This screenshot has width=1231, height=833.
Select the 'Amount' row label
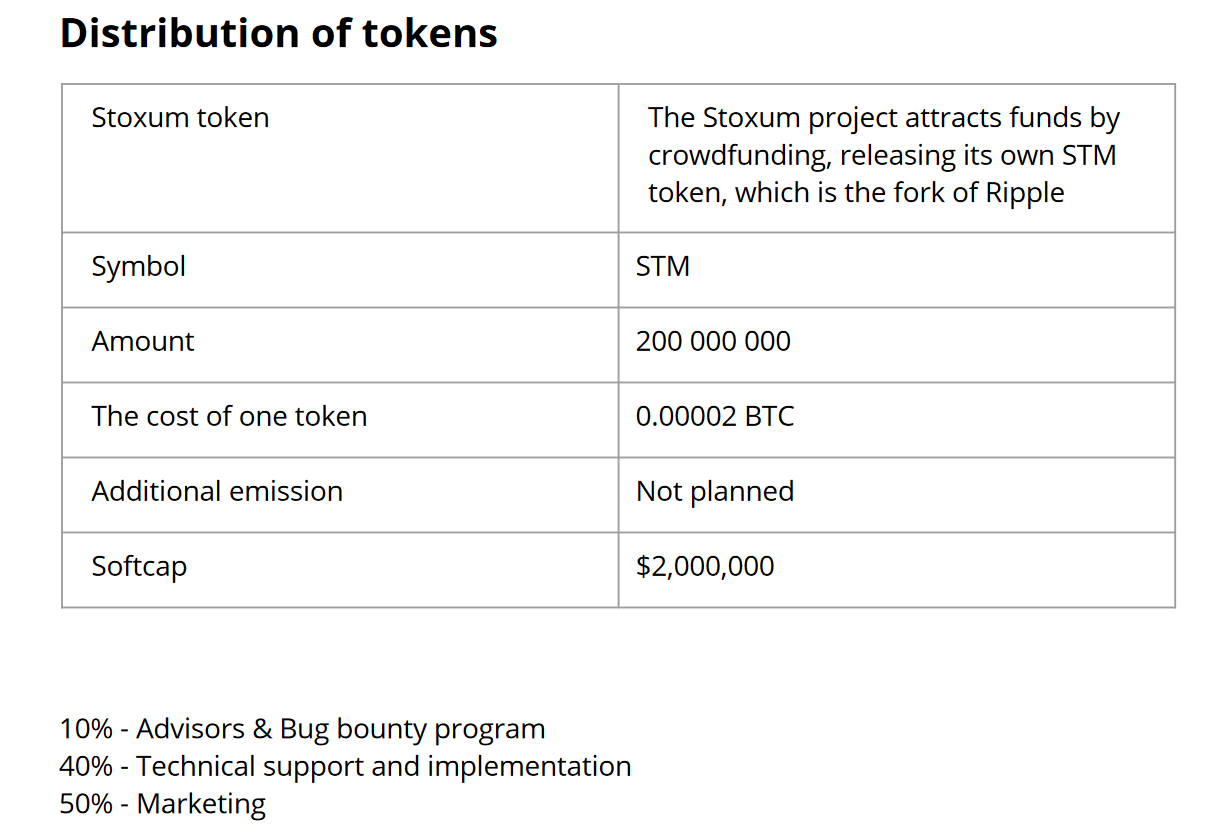point(143,341)
